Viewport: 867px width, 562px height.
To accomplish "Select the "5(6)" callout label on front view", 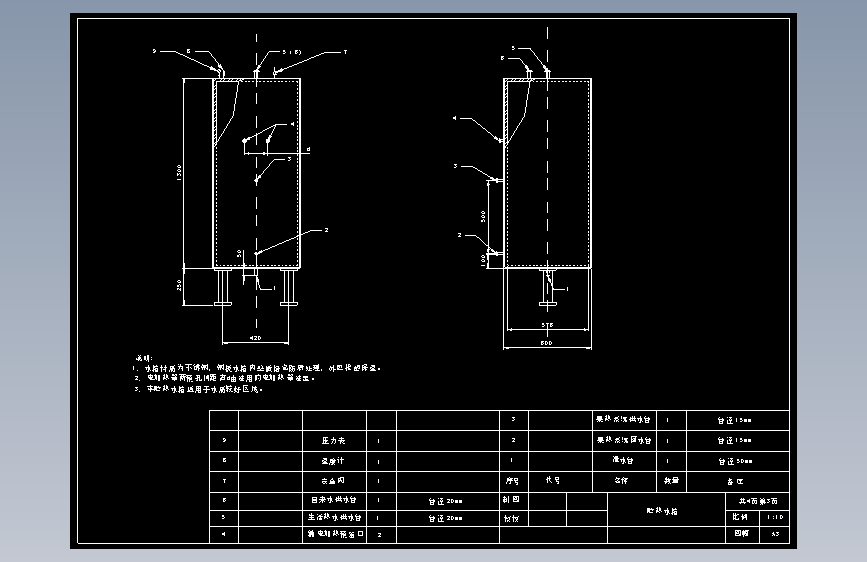I will 292,52.
